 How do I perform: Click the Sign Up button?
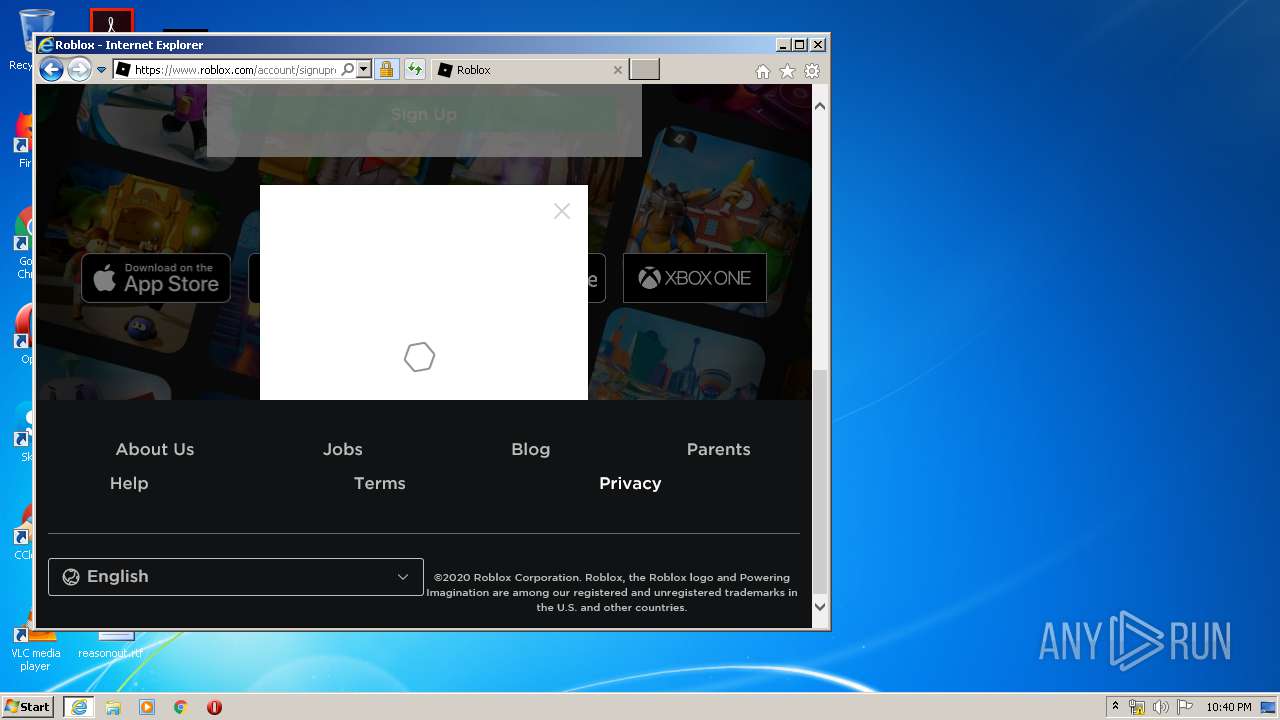pos(424,114)
